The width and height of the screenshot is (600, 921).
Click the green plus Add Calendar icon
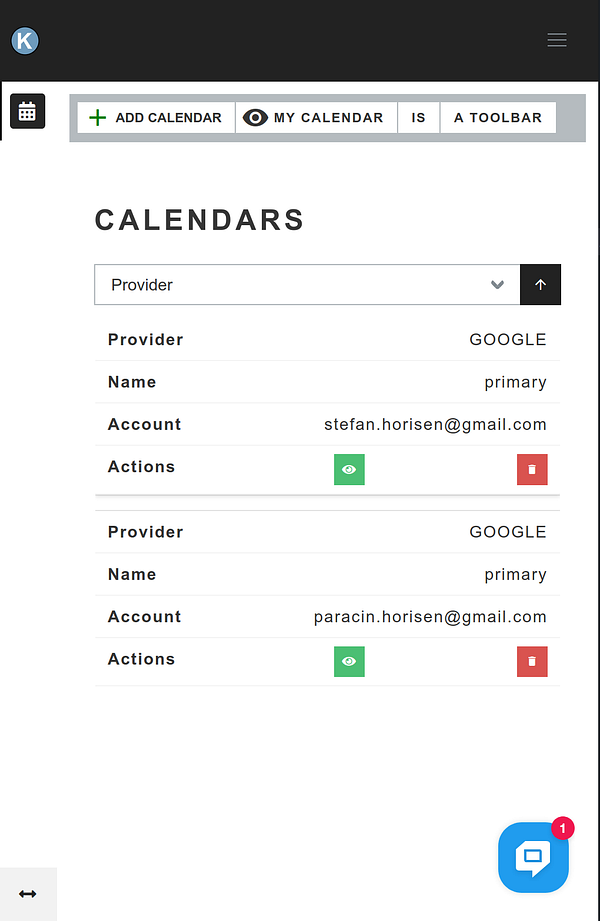97,117
